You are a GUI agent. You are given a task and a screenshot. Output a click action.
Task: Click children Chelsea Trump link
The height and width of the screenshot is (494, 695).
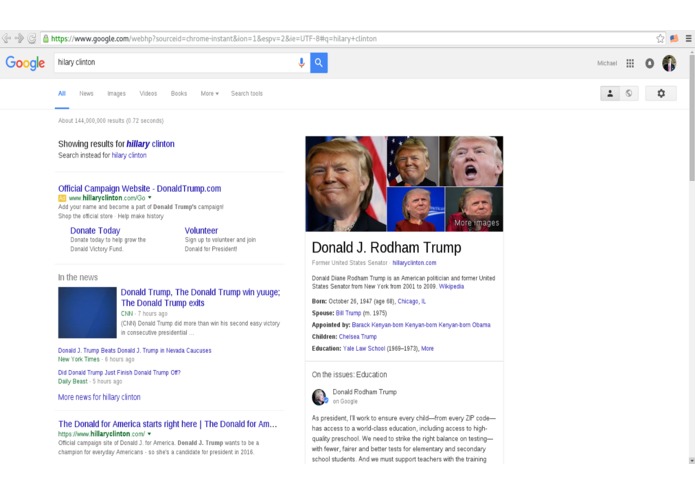[x=358, y=337]
